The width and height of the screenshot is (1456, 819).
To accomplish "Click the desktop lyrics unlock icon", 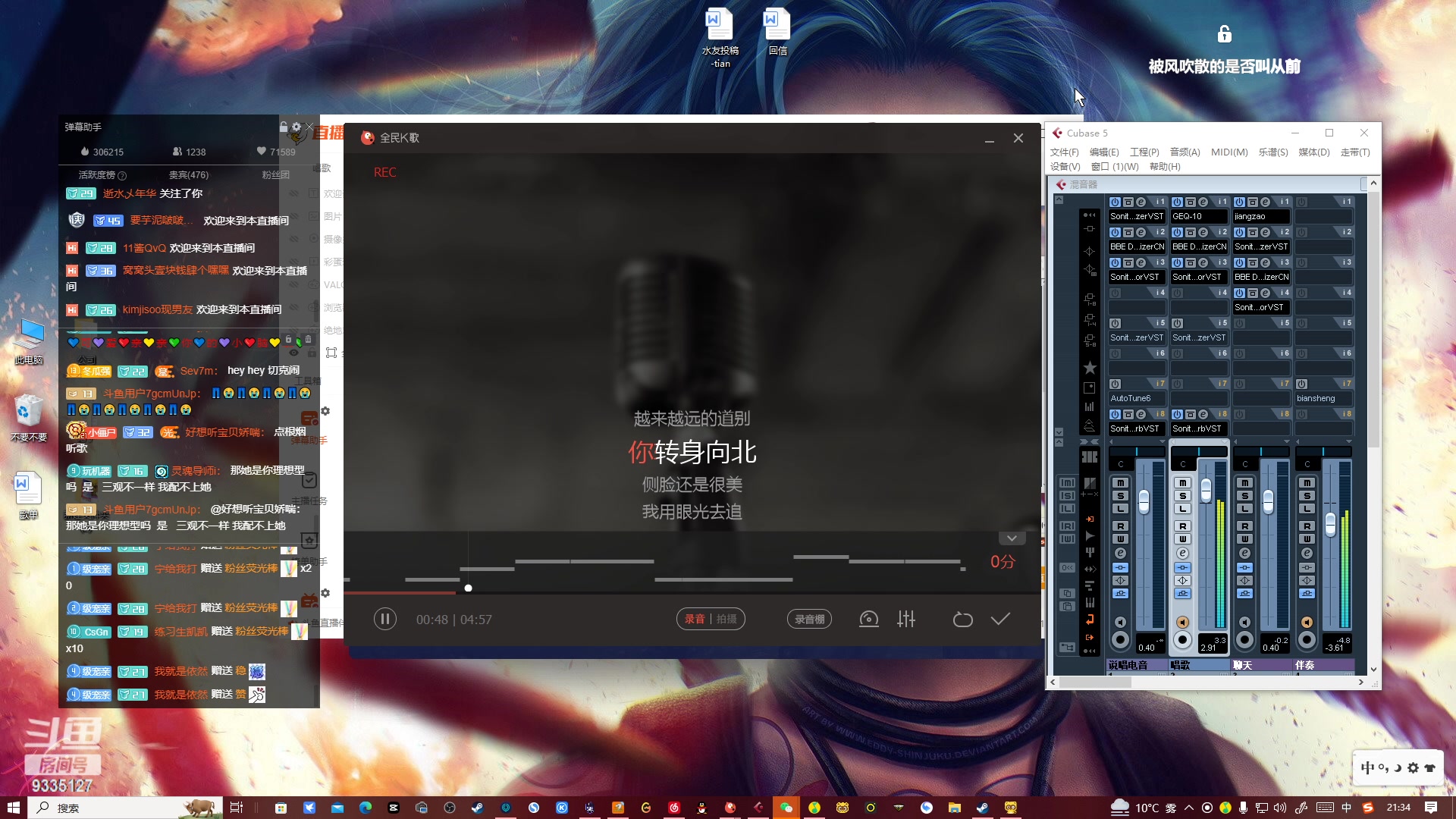I will [1224, 34].
